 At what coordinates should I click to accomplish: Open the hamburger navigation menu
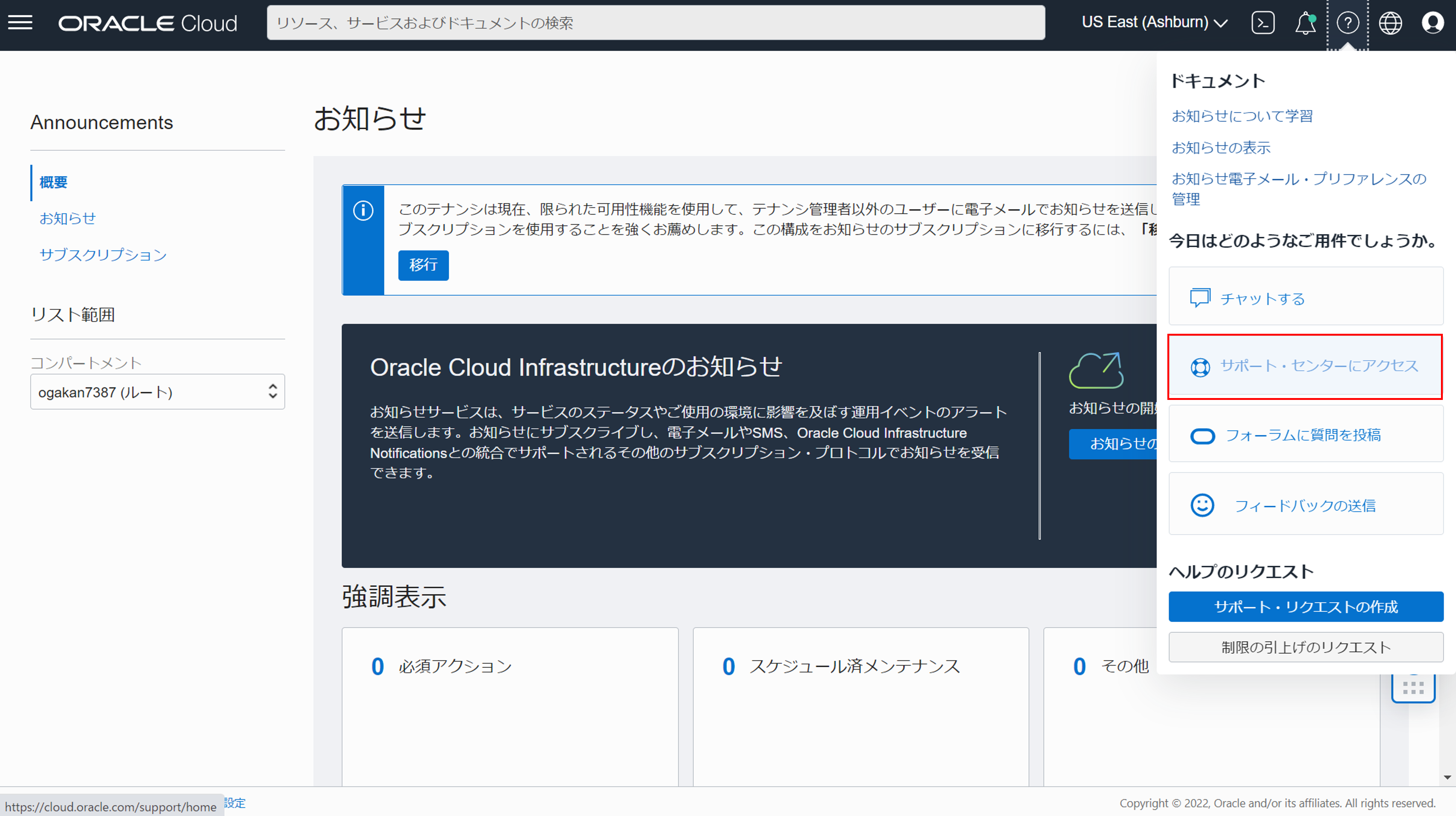20,23
